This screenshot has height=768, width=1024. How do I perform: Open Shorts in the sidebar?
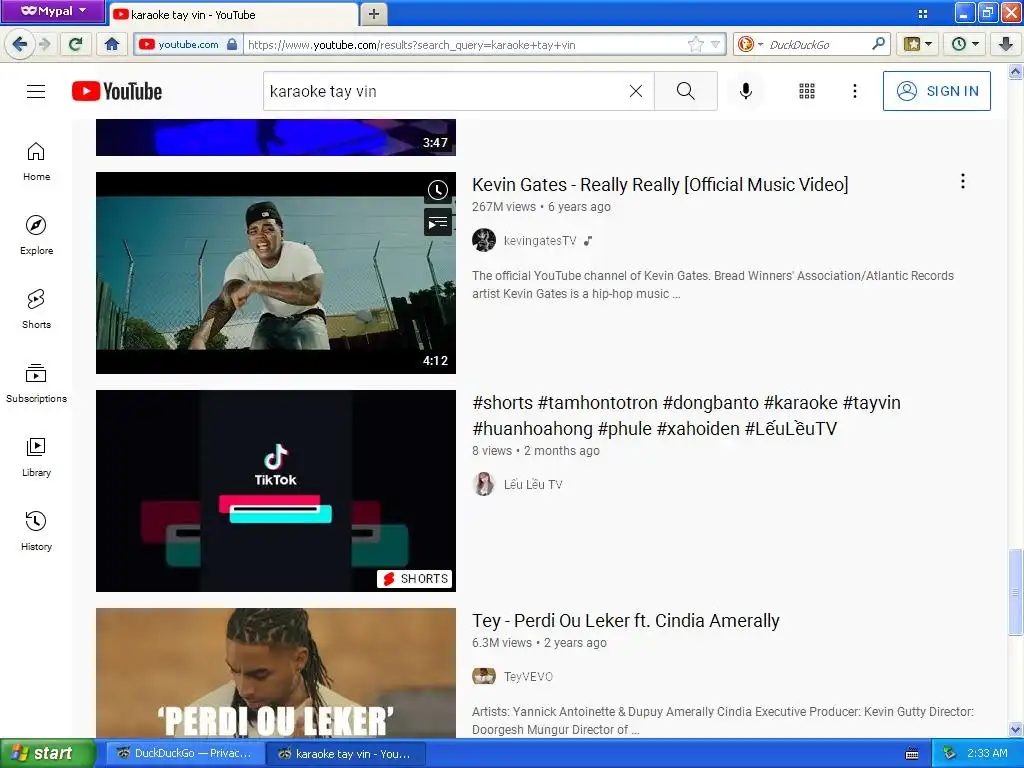[x=36, y=309]
